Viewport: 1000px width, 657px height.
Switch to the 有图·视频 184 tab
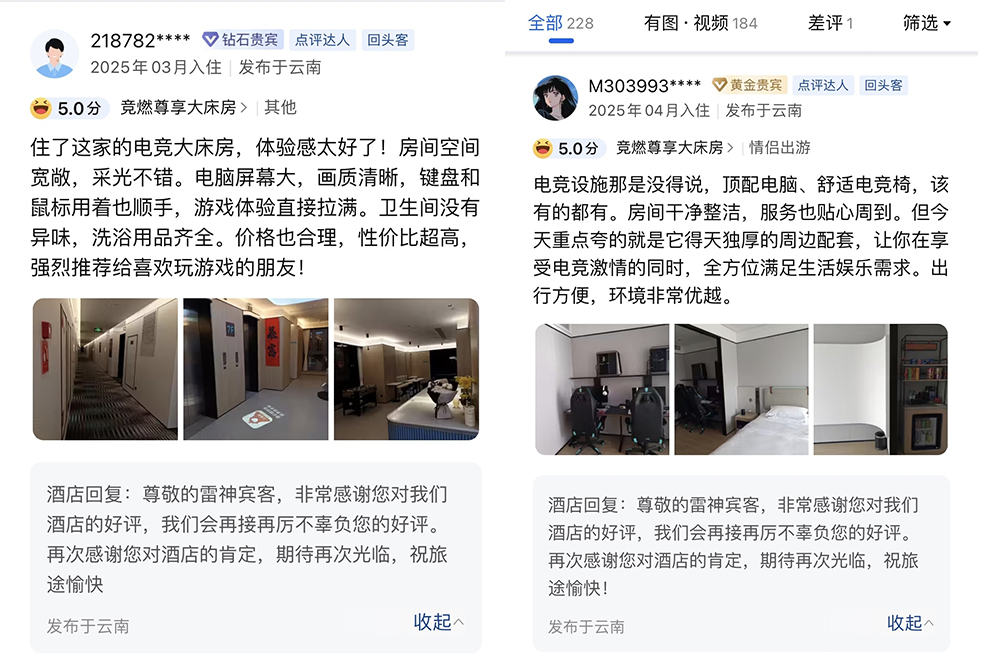[700, 24]
